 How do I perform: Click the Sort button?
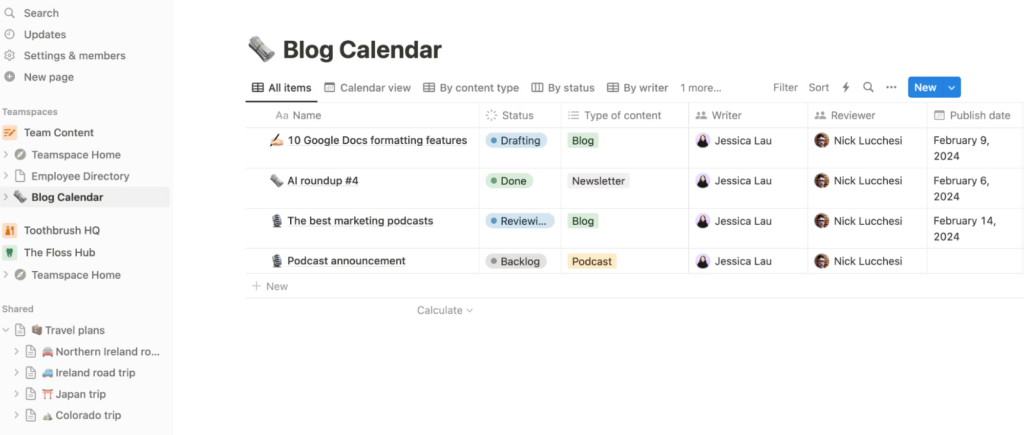coord(819,88)
